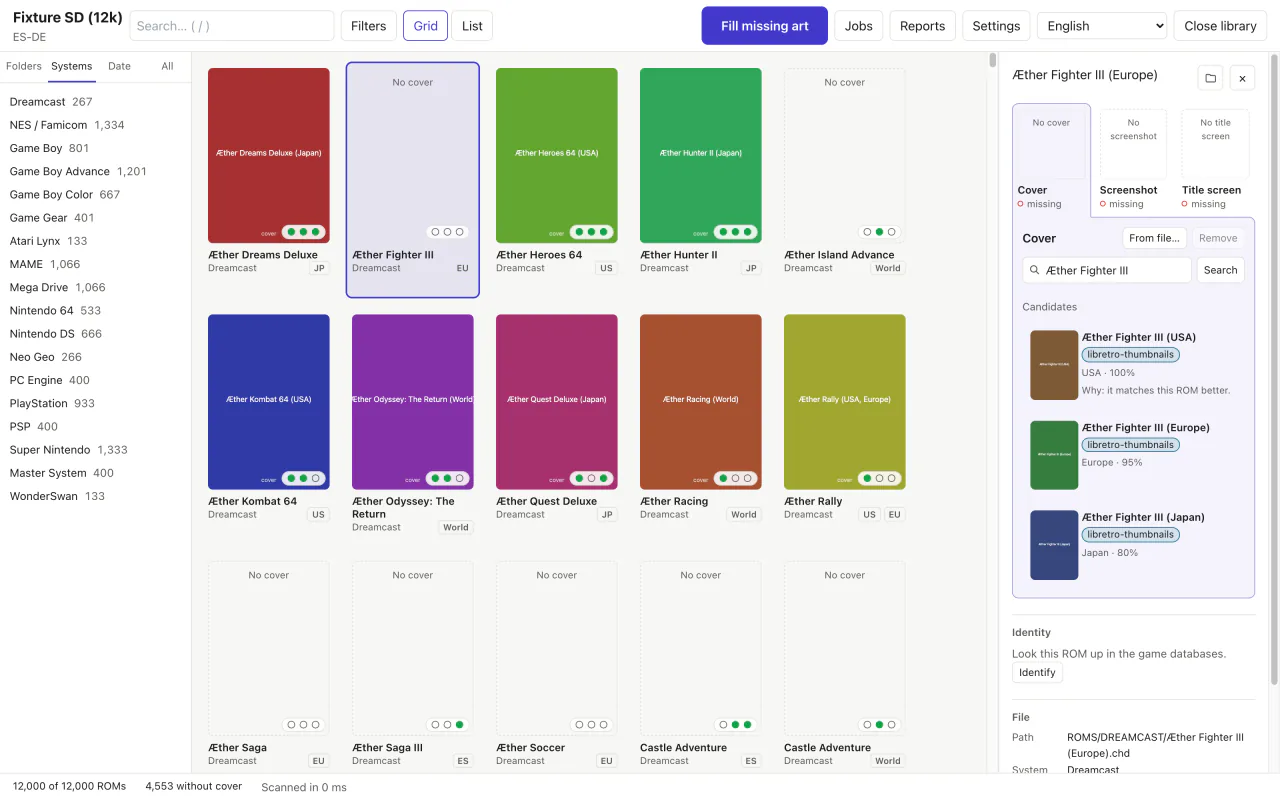The width and height of the screenshot is (1280, 800).
Task: Open Æther Heroes 64 green cover
Action: click(557, 155)
